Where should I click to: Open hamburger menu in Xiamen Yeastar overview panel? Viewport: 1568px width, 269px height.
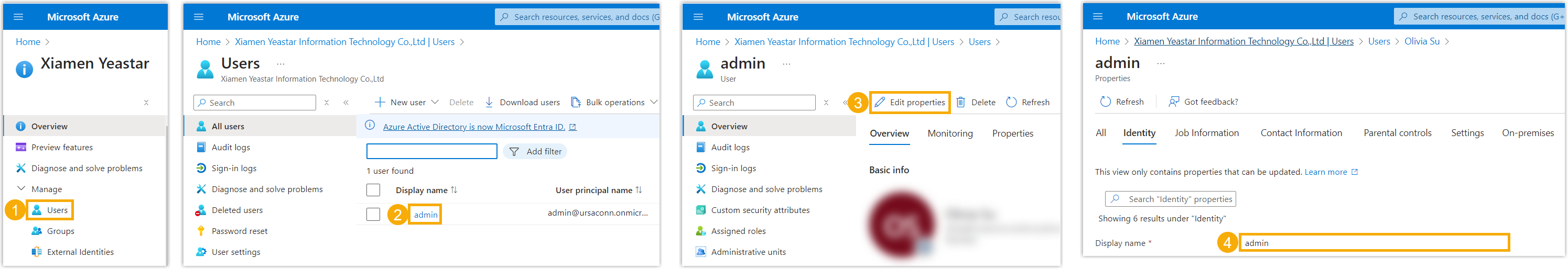click(x=18, y=17)
